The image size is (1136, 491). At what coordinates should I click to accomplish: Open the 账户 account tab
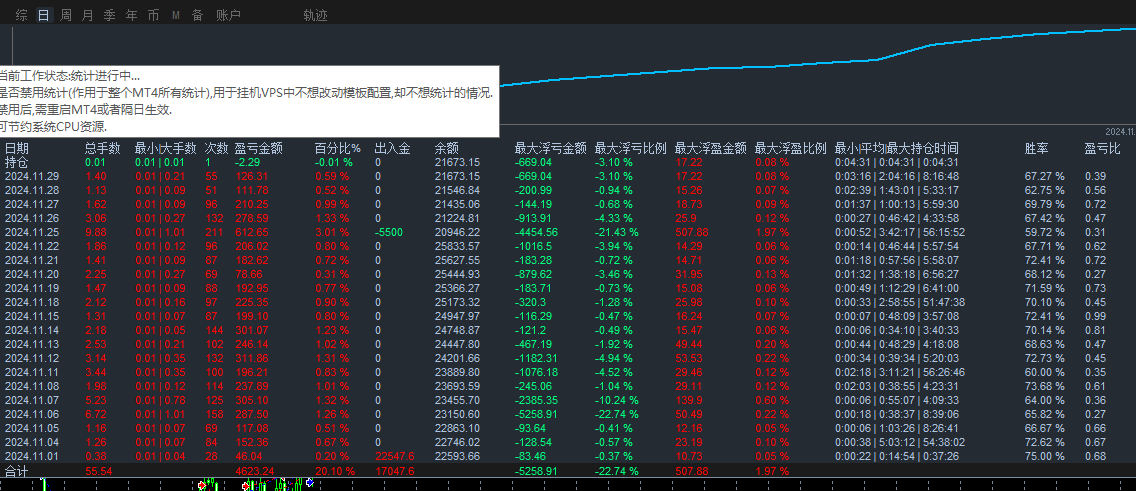228,15
